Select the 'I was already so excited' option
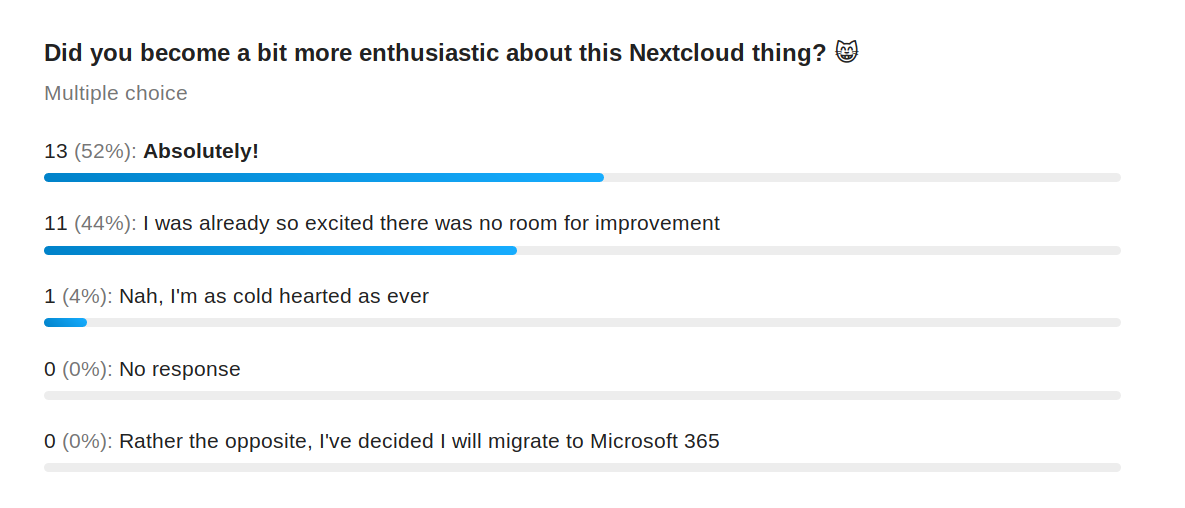The width and height of the screenshot is (1185, 508). click(x=432, y=224)
